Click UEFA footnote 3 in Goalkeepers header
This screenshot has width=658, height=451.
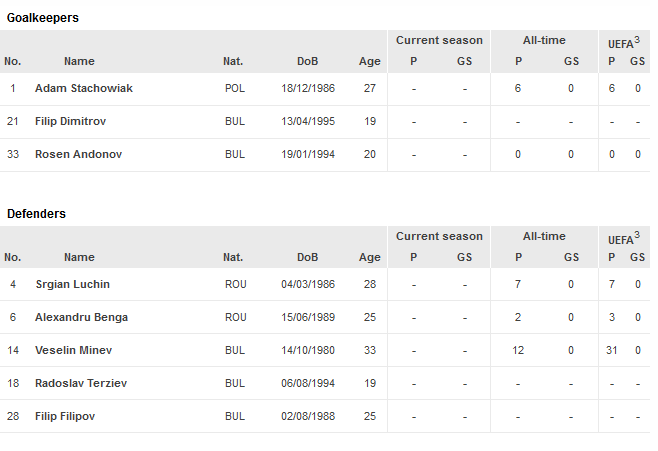(x=637, y=40)
